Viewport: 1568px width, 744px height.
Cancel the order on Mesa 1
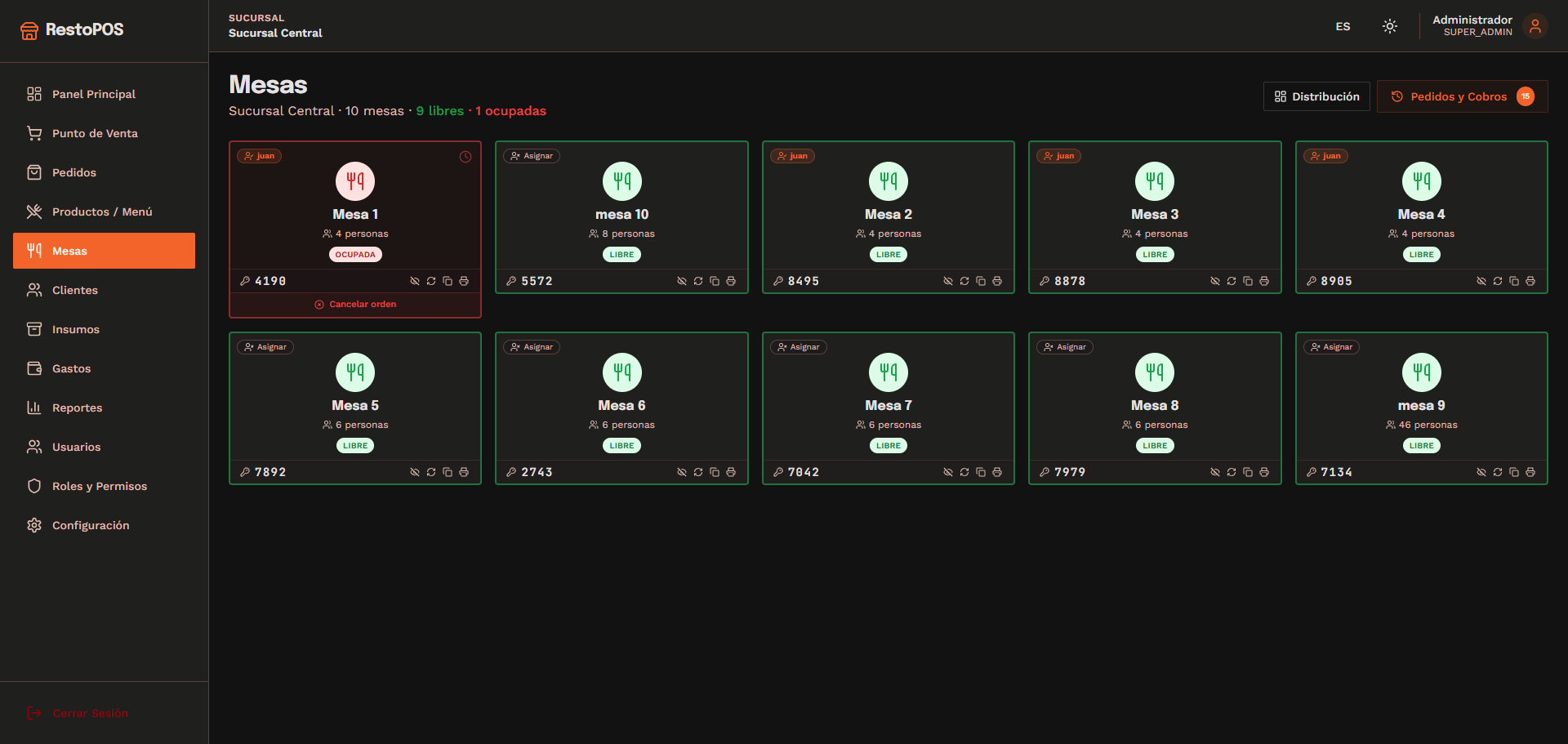click(x=355, y=304)
